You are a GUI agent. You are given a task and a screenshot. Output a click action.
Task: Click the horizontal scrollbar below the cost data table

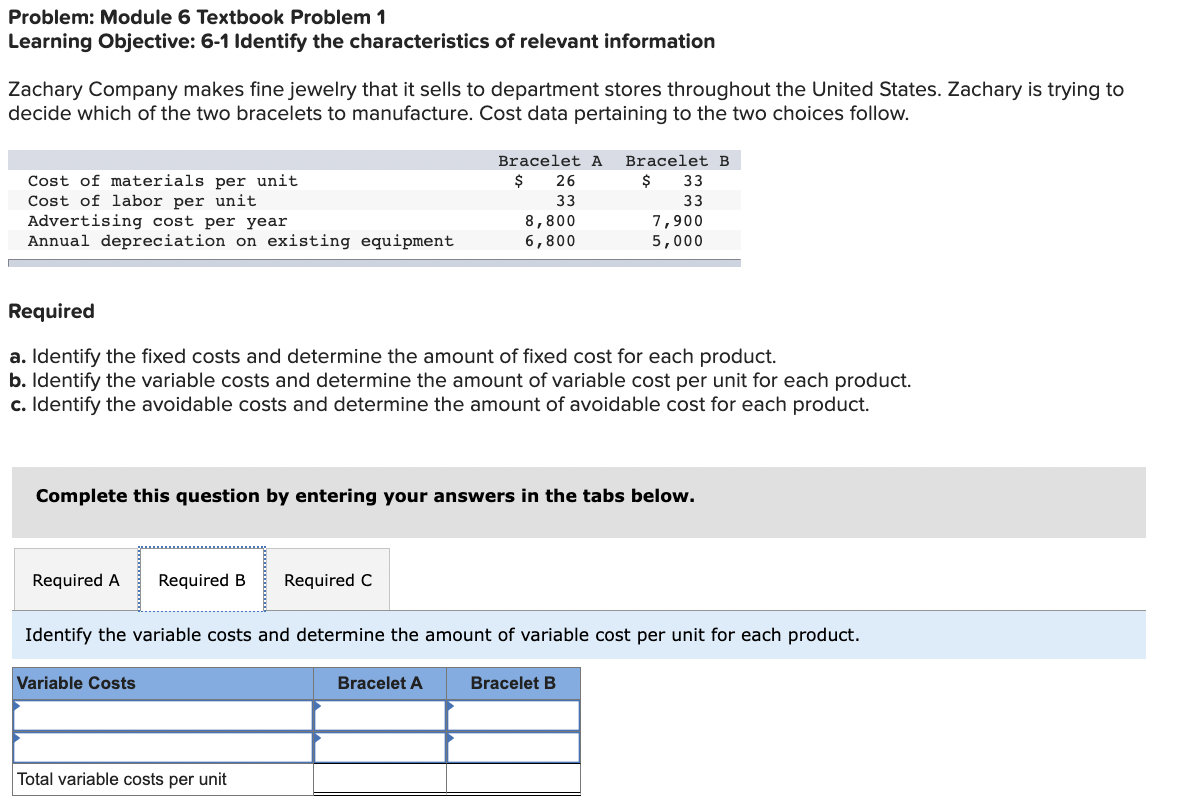[374, 262]
